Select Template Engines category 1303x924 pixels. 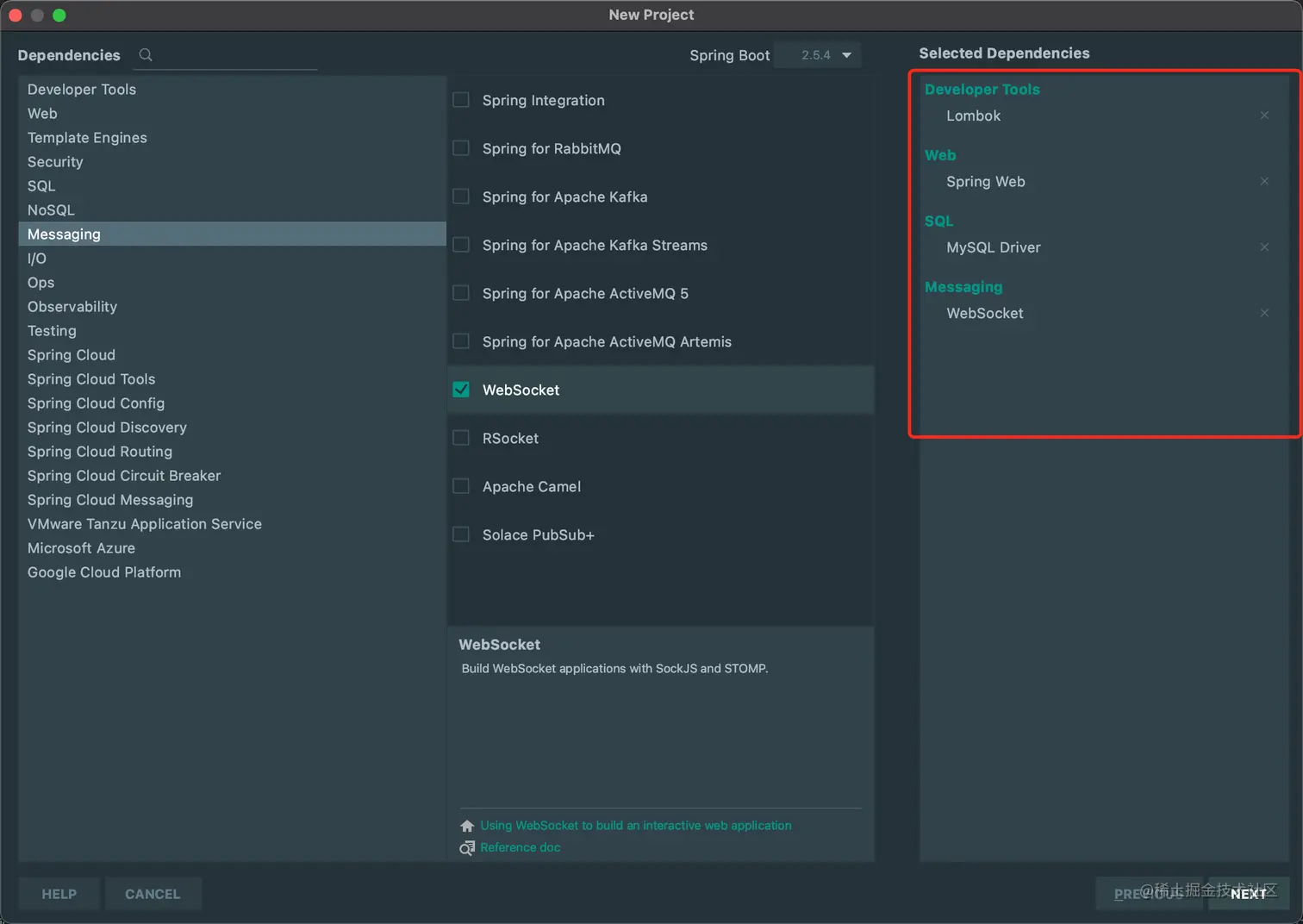coord(233,138)
